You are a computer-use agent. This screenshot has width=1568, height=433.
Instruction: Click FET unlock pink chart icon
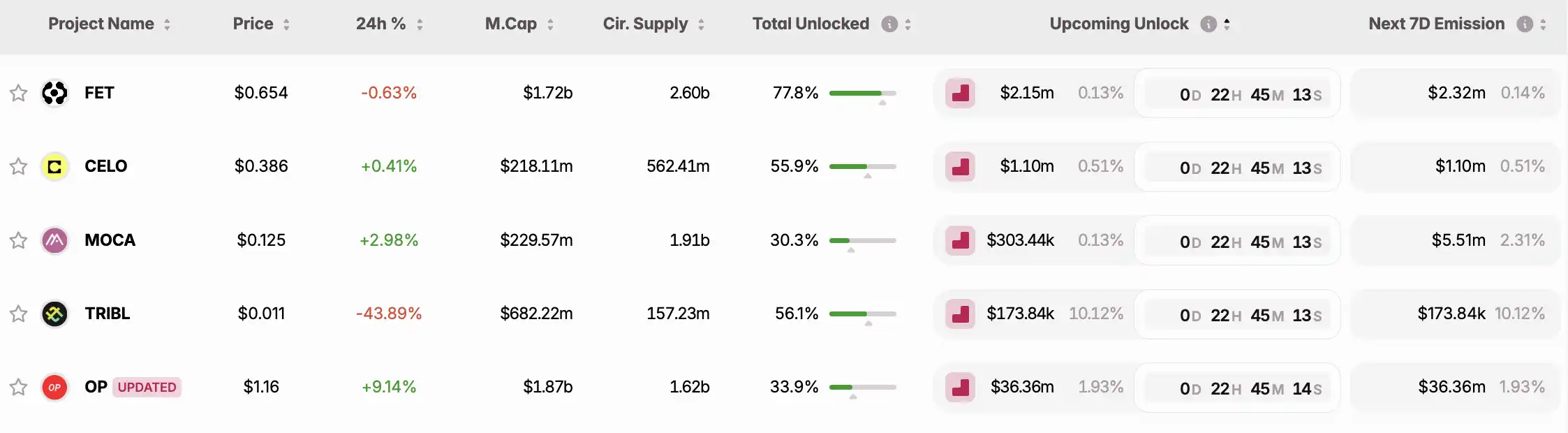(x=961, y=93)
